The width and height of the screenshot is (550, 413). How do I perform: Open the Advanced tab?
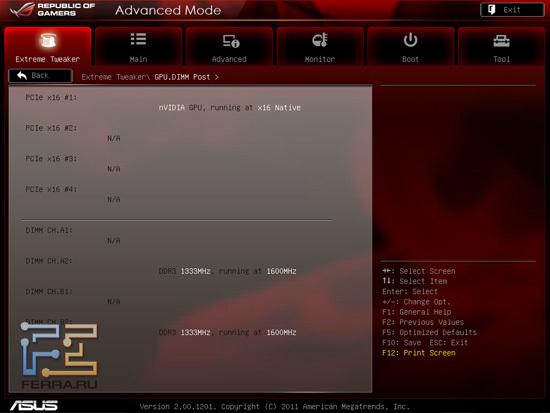229,46
